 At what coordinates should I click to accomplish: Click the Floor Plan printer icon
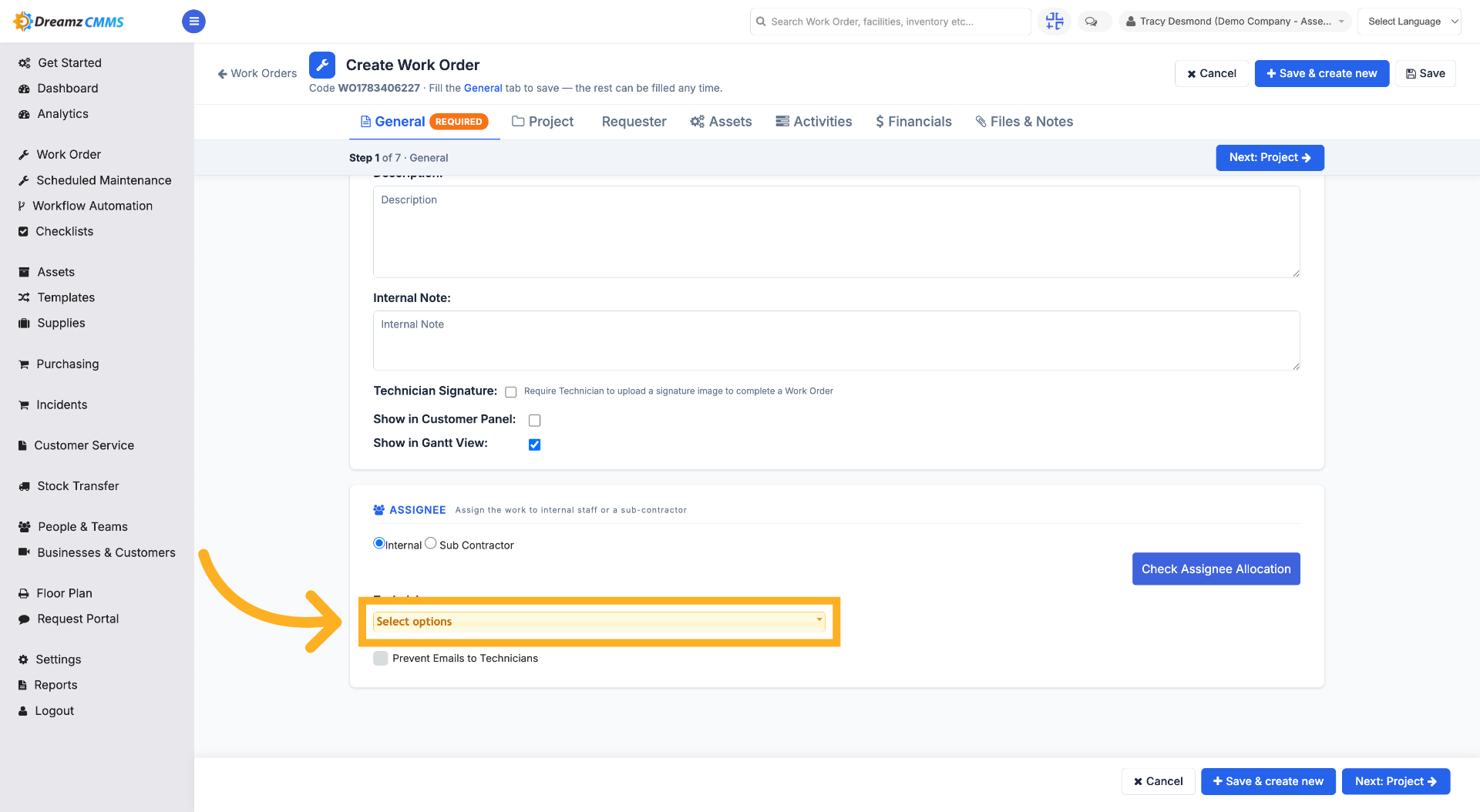24,593
